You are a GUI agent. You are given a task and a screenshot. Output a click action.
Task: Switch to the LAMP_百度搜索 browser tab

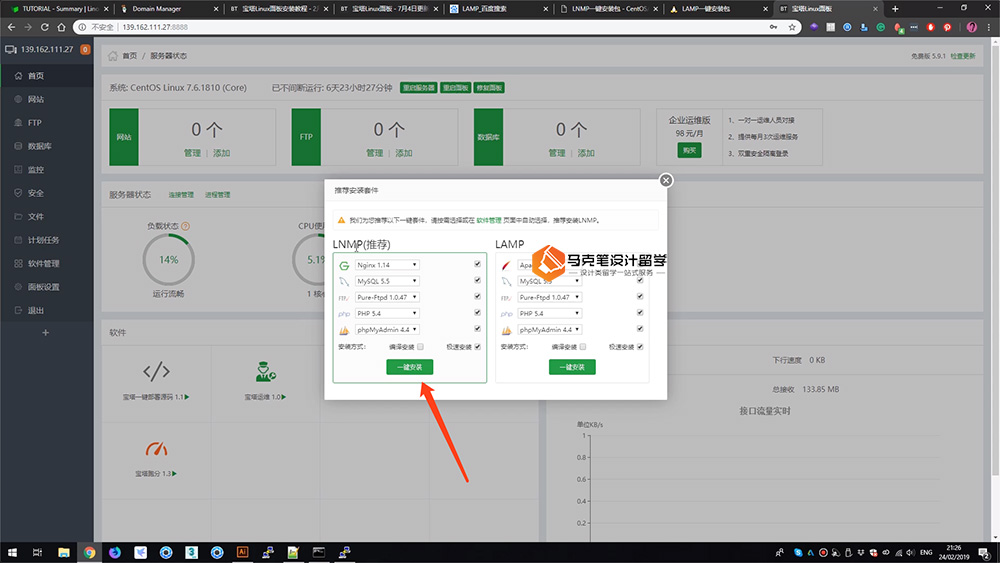point(497,9)
